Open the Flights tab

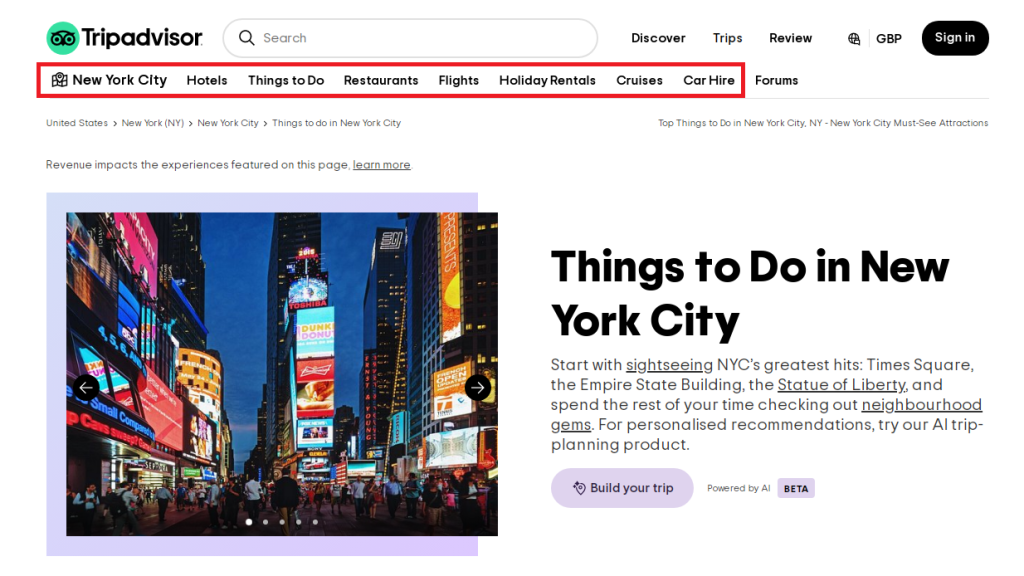[458, 80]
